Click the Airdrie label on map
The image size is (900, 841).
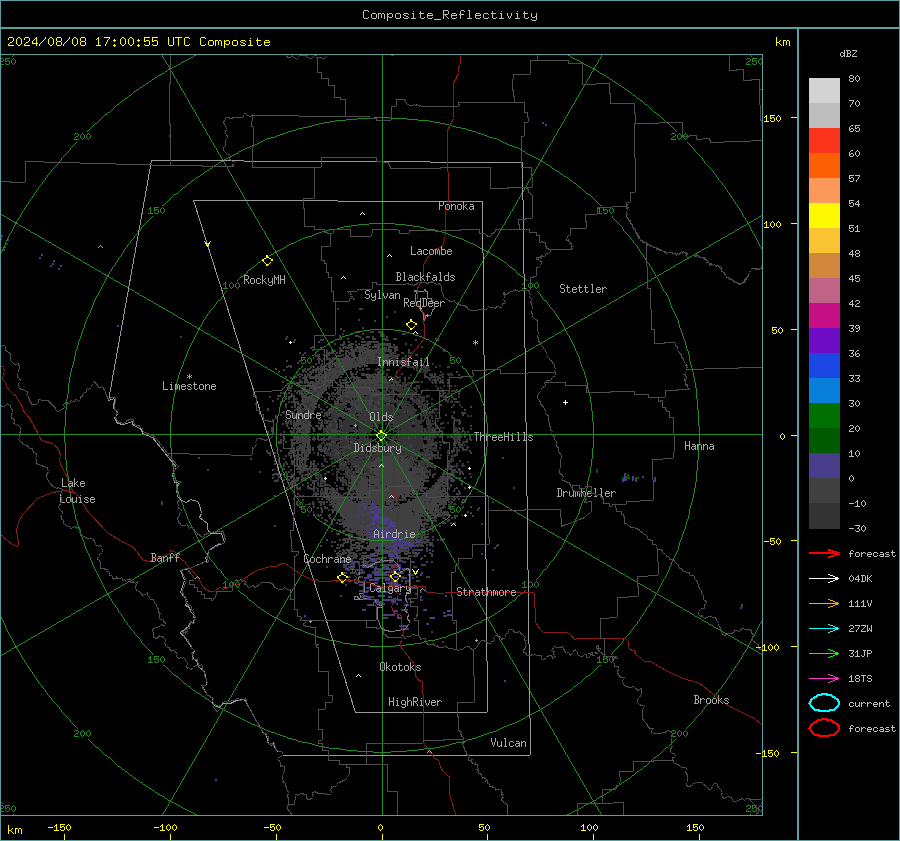pos(394,534)
